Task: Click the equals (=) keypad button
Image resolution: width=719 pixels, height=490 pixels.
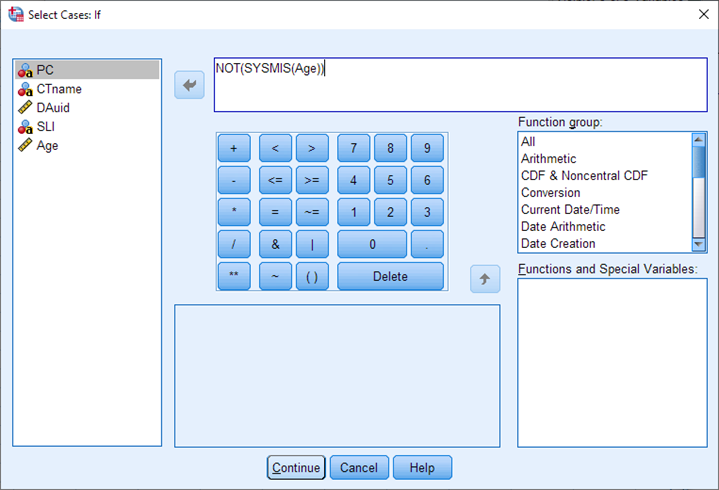Action: tap(275, 212)
